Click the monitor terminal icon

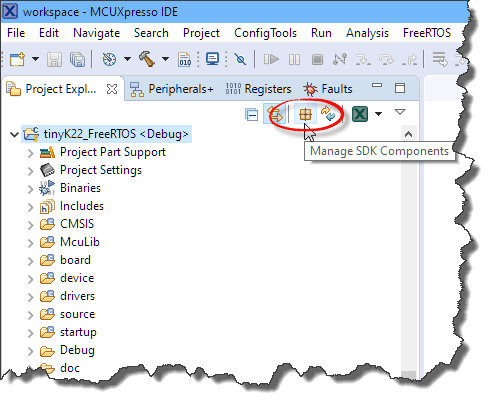pyautogui.click(x=212, y=59)
